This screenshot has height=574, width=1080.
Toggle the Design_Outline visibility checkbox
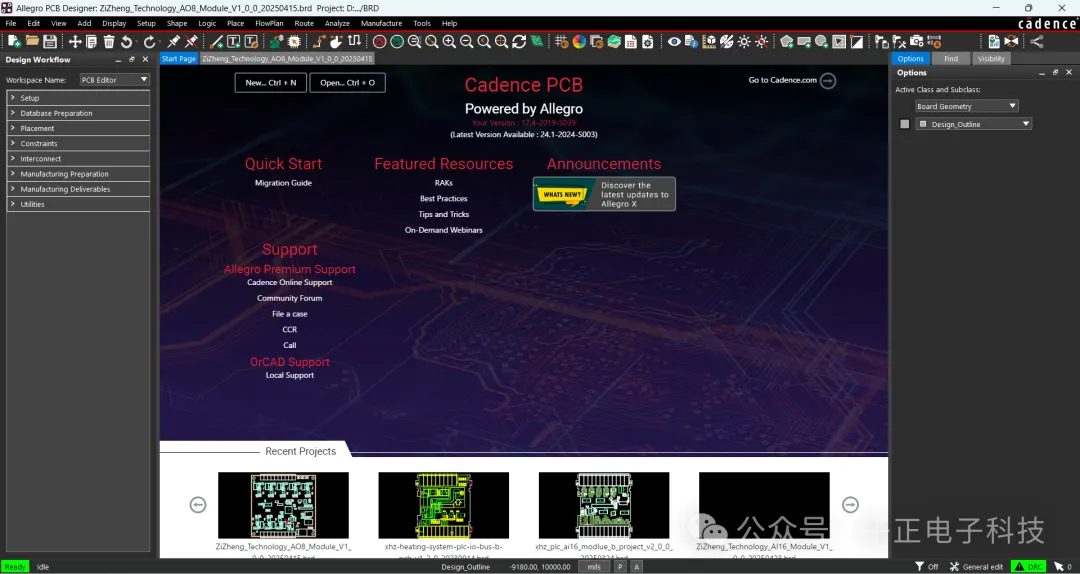[x=904, y=124]
